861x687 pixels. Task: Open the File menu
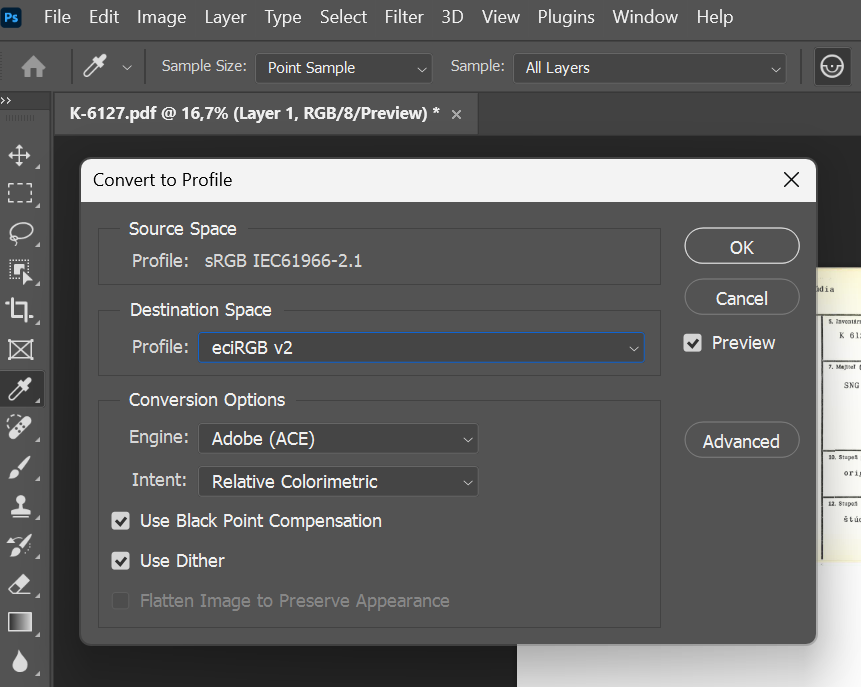[57, 17]
